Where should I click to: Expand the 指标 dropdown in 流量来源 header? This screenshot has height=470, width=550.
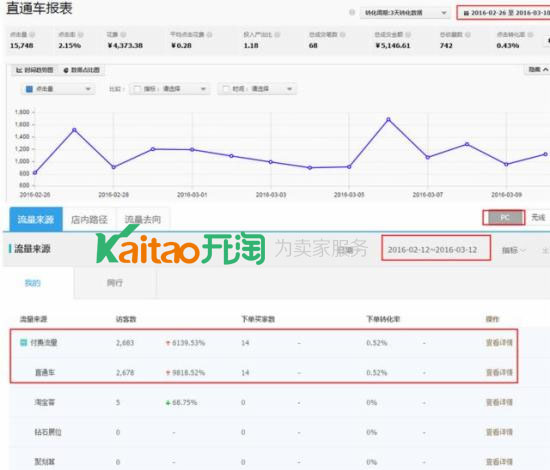click(514, 250)
